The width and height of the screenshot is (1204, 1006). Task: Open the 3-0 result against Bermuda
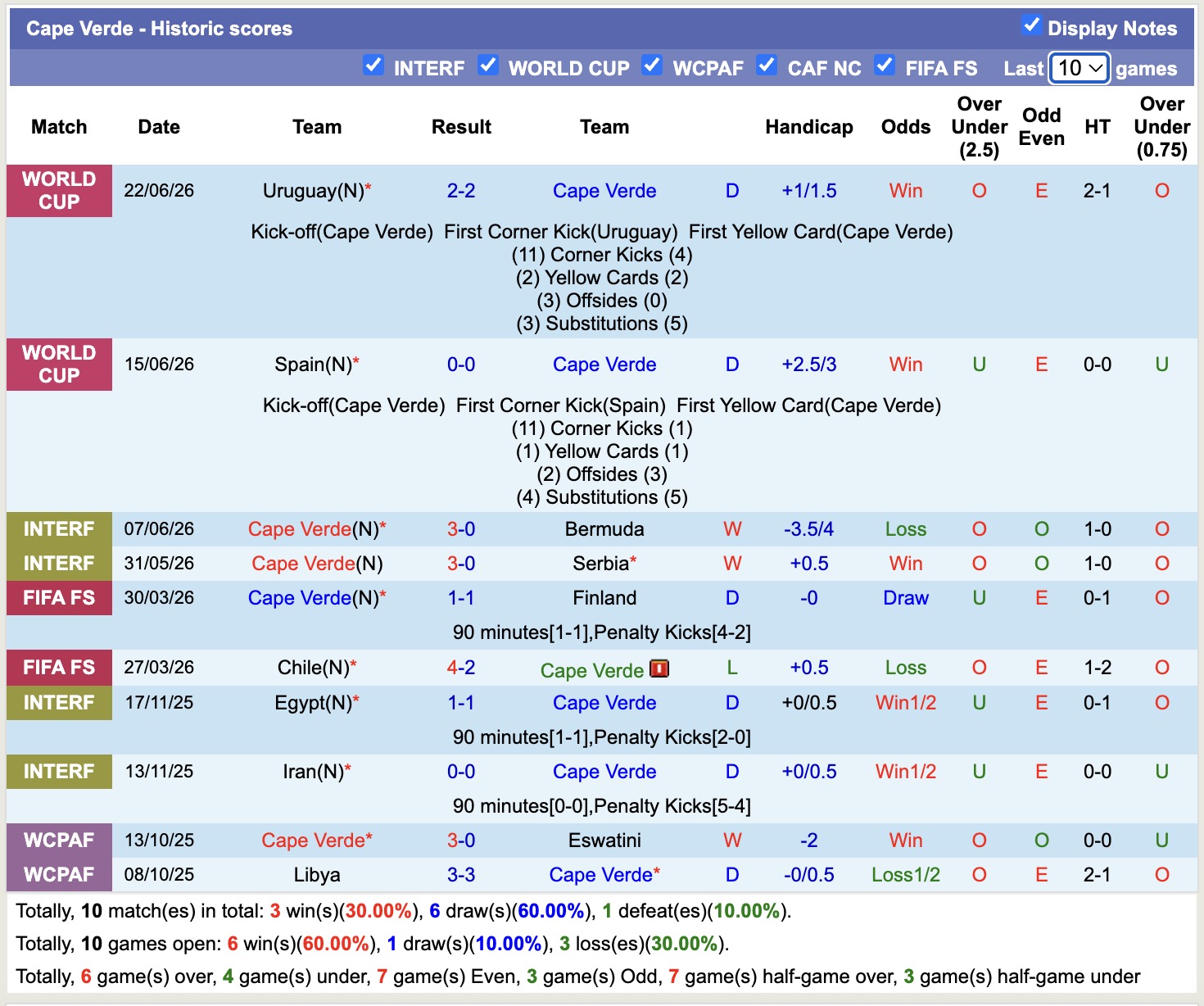pyautogui.click(x=461, y=529)
